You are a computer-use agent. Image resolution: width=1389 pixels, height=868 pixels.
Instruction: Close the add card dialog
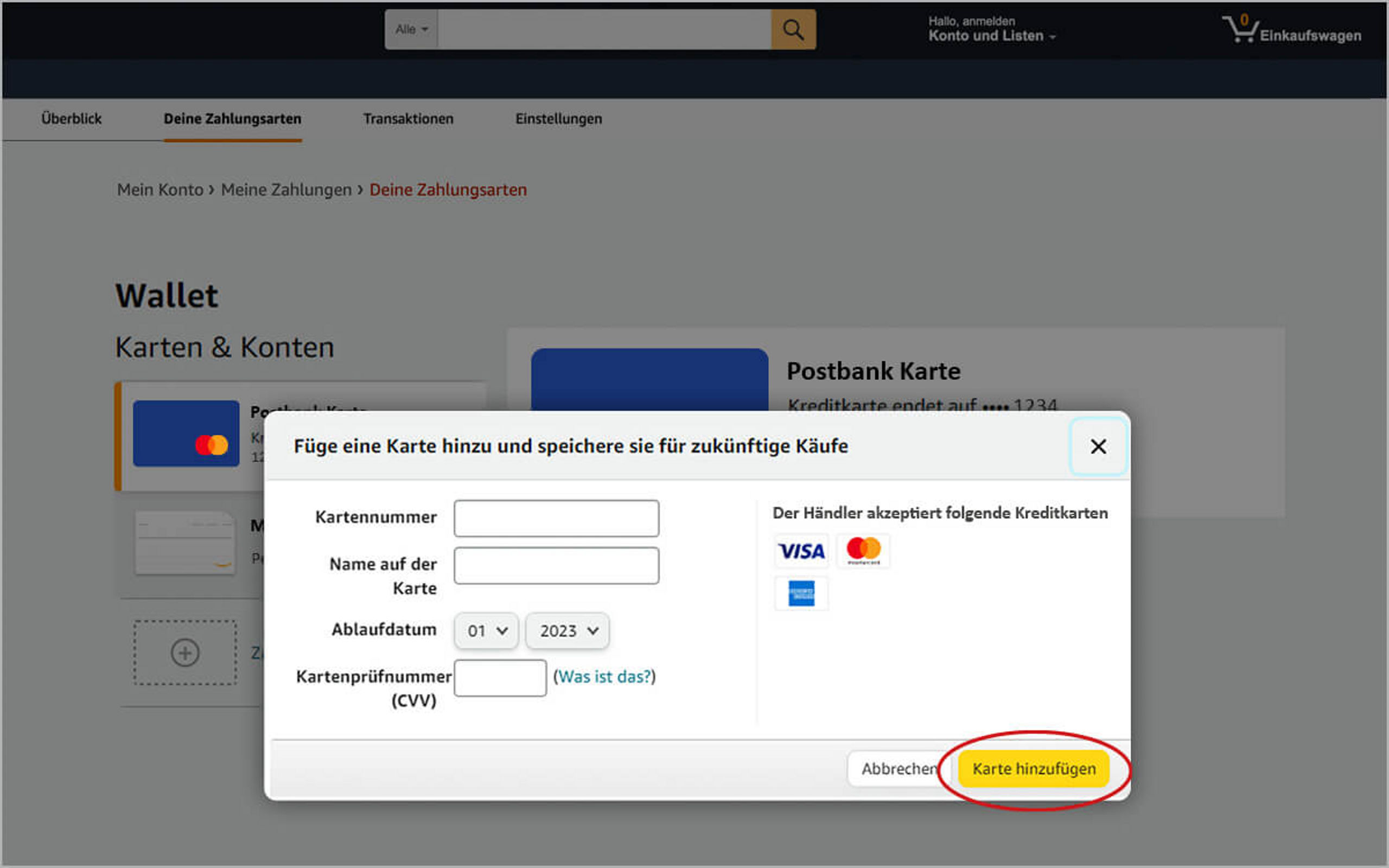[x=1098, y=446]
